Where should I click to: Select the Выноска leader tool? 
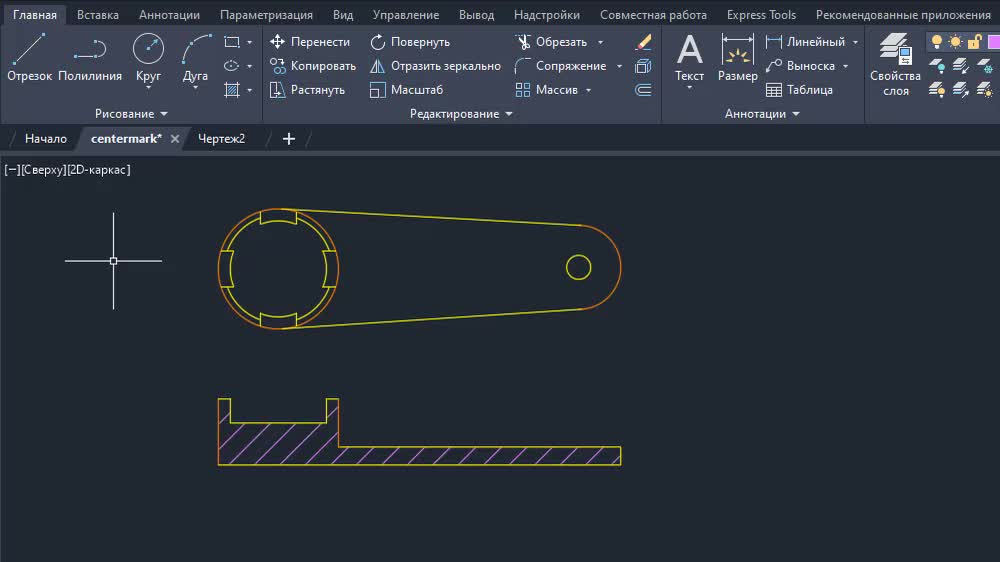click(x=800, y=66)
